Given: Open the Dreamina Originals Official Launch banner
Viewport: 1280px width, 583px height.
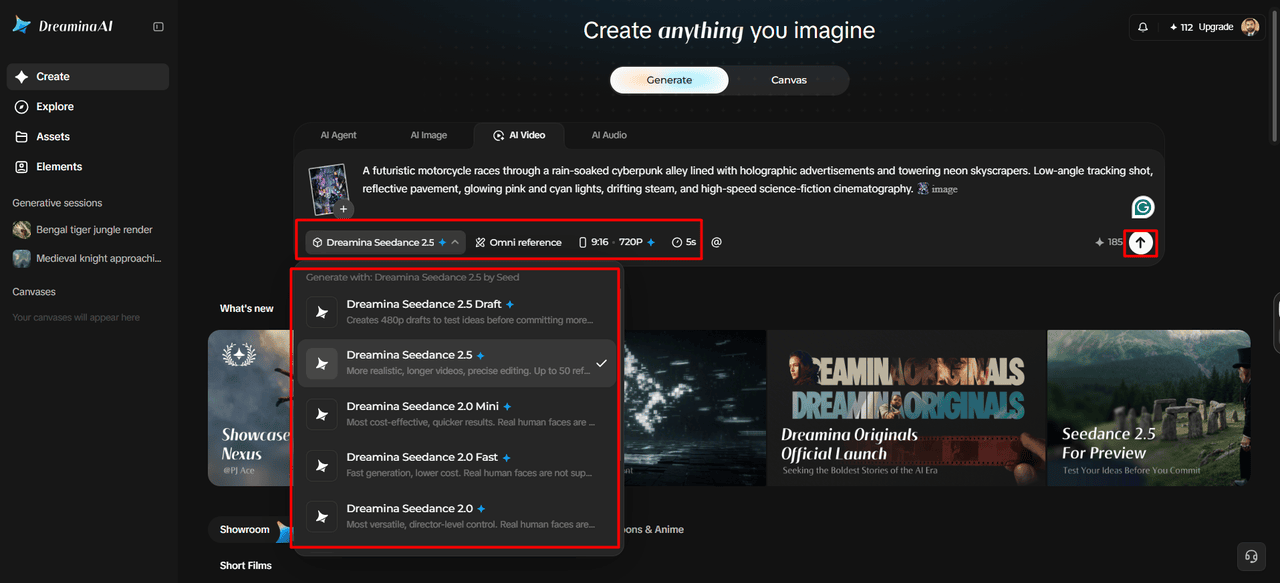Looking at the screenshot, I should [906, 408].
